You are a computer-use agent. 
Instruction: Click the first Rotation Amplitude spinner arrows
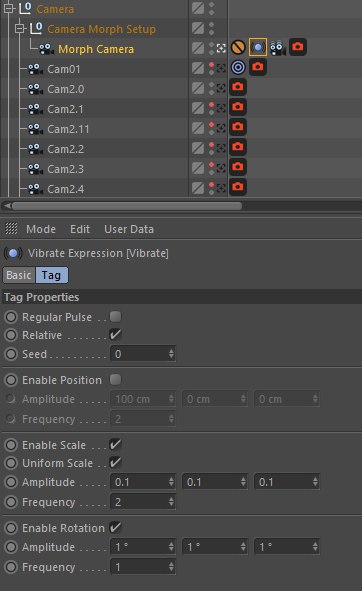tap(171, 547)
